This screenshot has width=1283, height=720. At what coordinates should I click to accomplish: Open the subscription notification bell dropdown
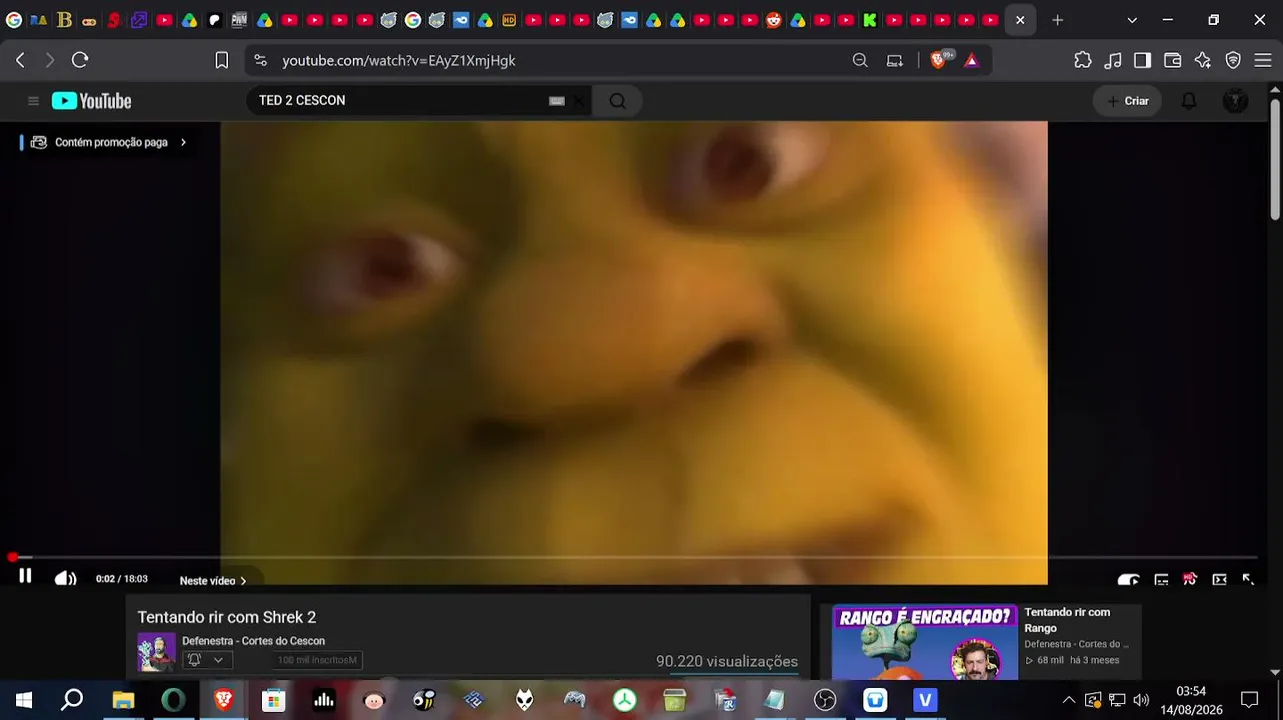pos(206,660)
